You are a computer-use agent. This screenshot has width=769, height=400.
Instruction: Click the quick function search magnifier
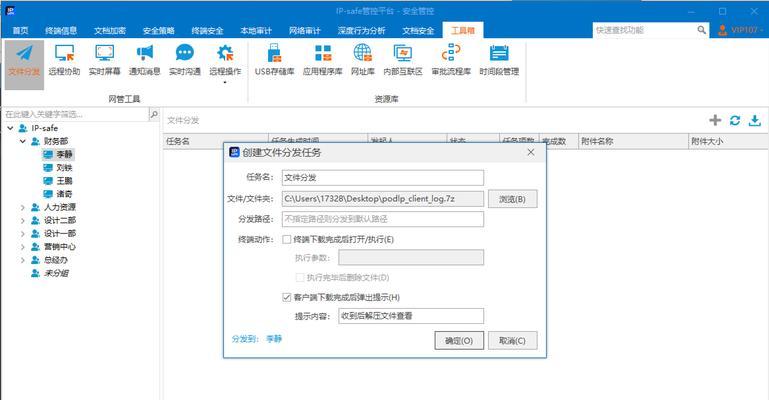[702, 30]
